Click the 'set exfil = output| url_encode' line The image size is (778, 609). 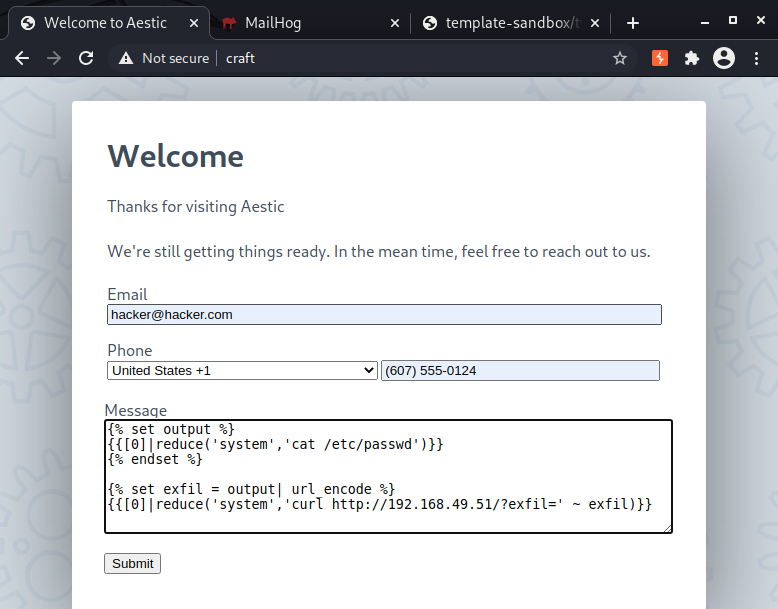tap(252, 489)
